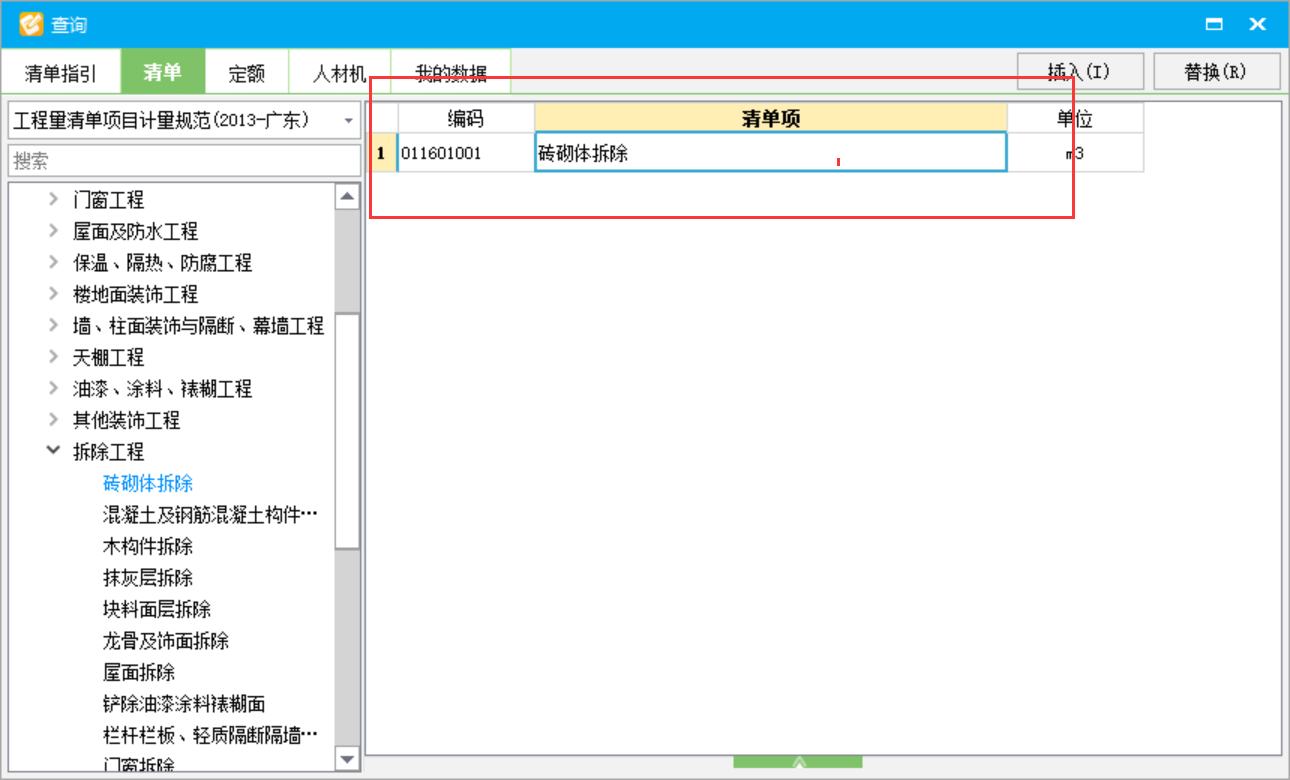Expand the 屋面及防水工程 node

[53, 231]
